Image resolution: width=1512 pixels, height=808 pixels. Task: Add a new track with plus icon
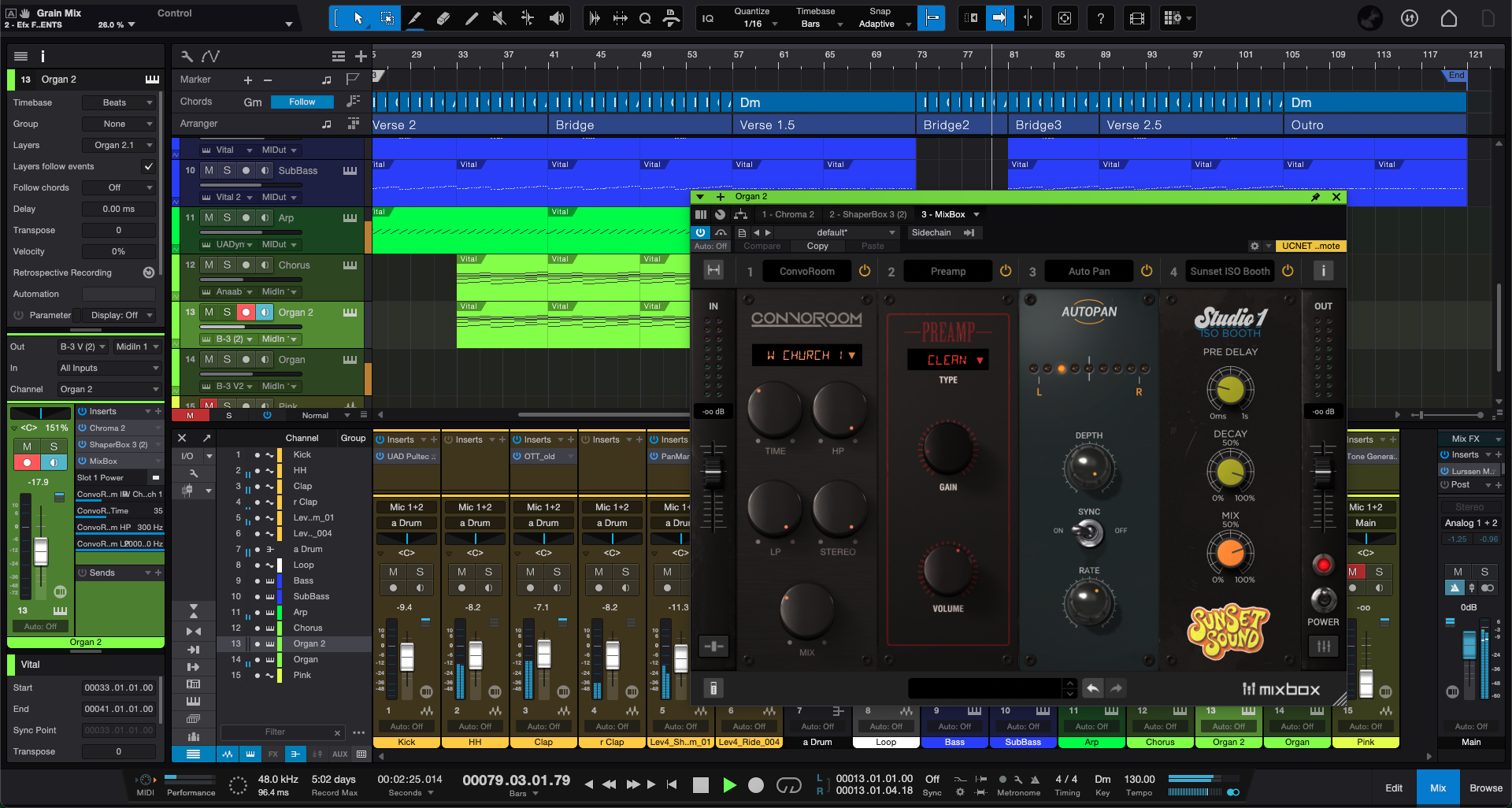pyautogui.click(x=360, y=56)
